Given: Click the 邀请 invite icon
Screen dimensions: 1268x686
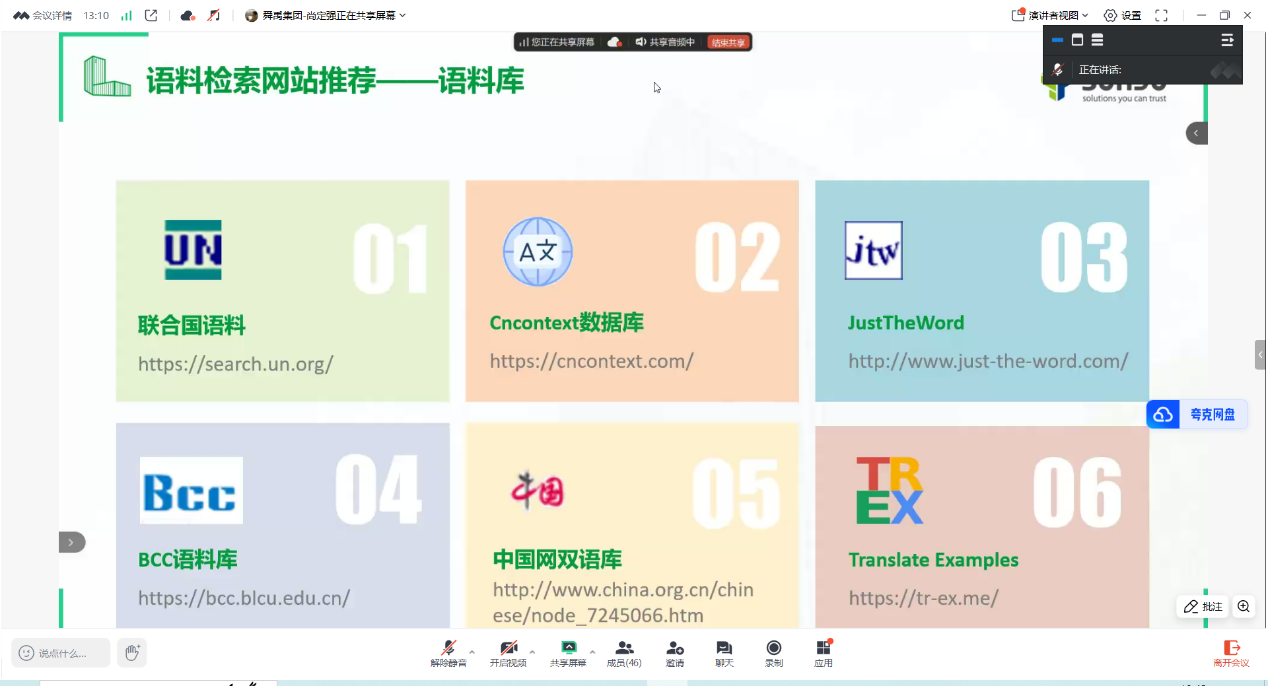Looking at the screenshot, I should coord(675,653).
